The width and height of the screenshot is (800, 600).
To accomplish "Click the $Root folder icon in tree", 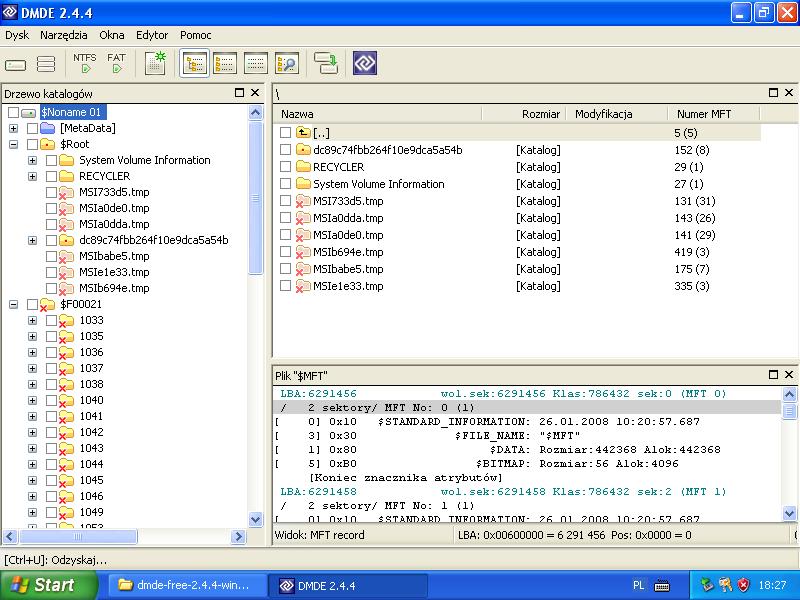I will pos(47,144).
